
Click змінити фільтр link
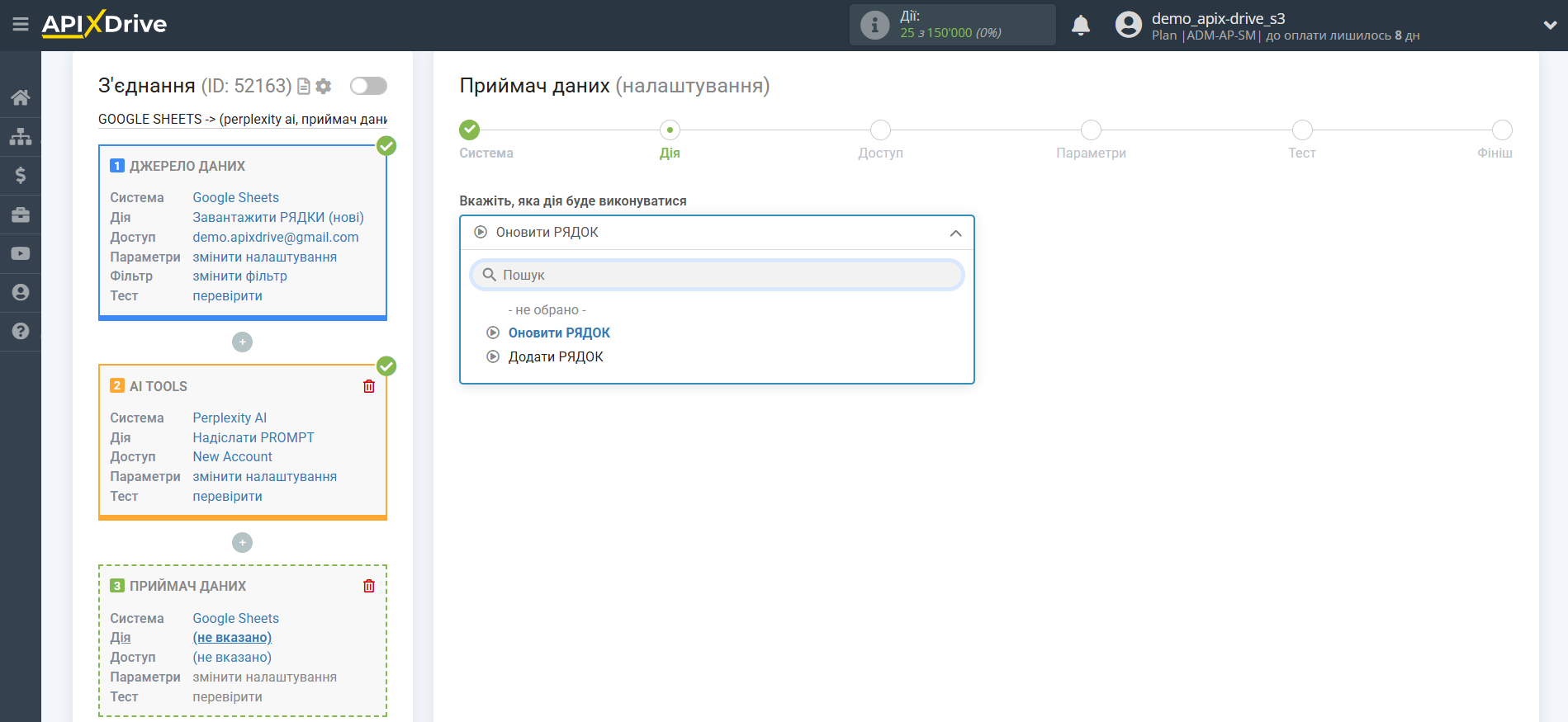240,276
